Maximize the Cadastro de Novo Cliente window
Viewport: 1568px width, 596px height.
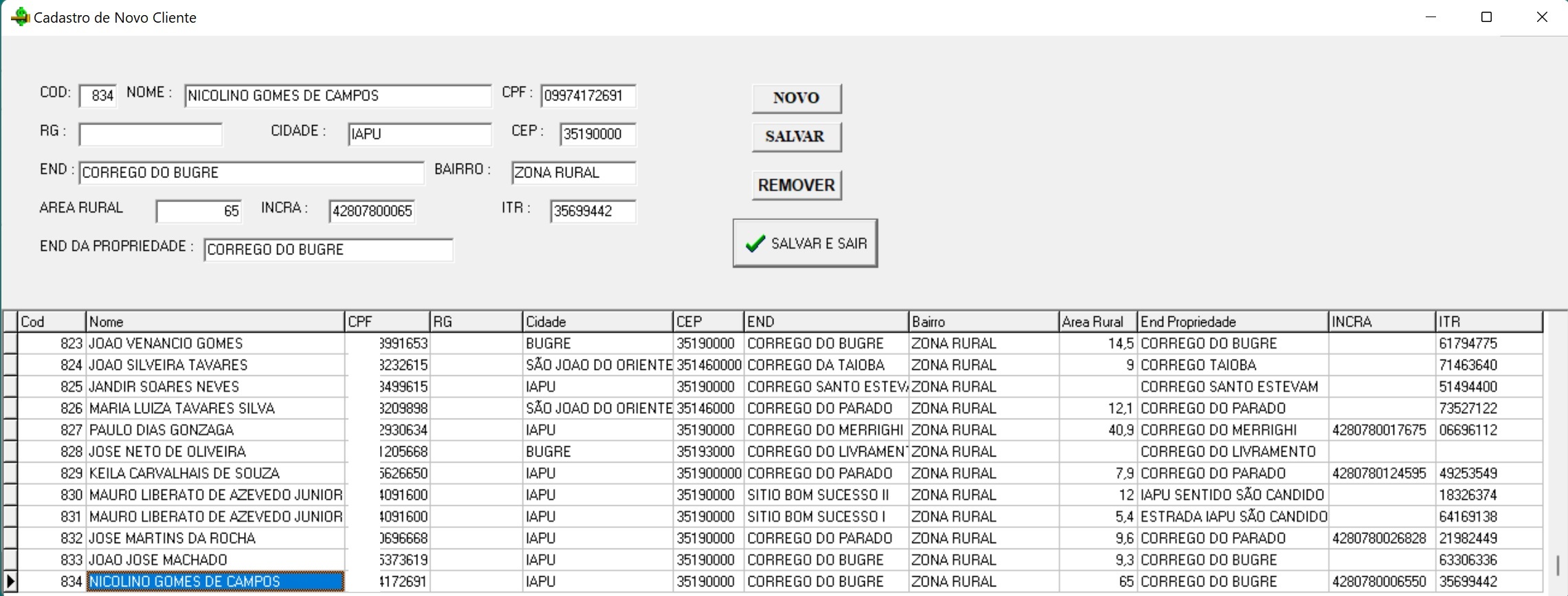point(1486,17)
